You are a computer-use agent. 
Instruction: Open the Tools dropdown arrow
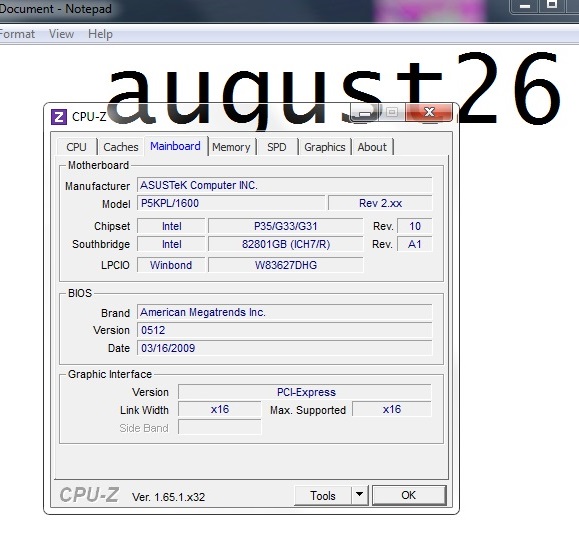pyautogui.click(x=359, y=495)
